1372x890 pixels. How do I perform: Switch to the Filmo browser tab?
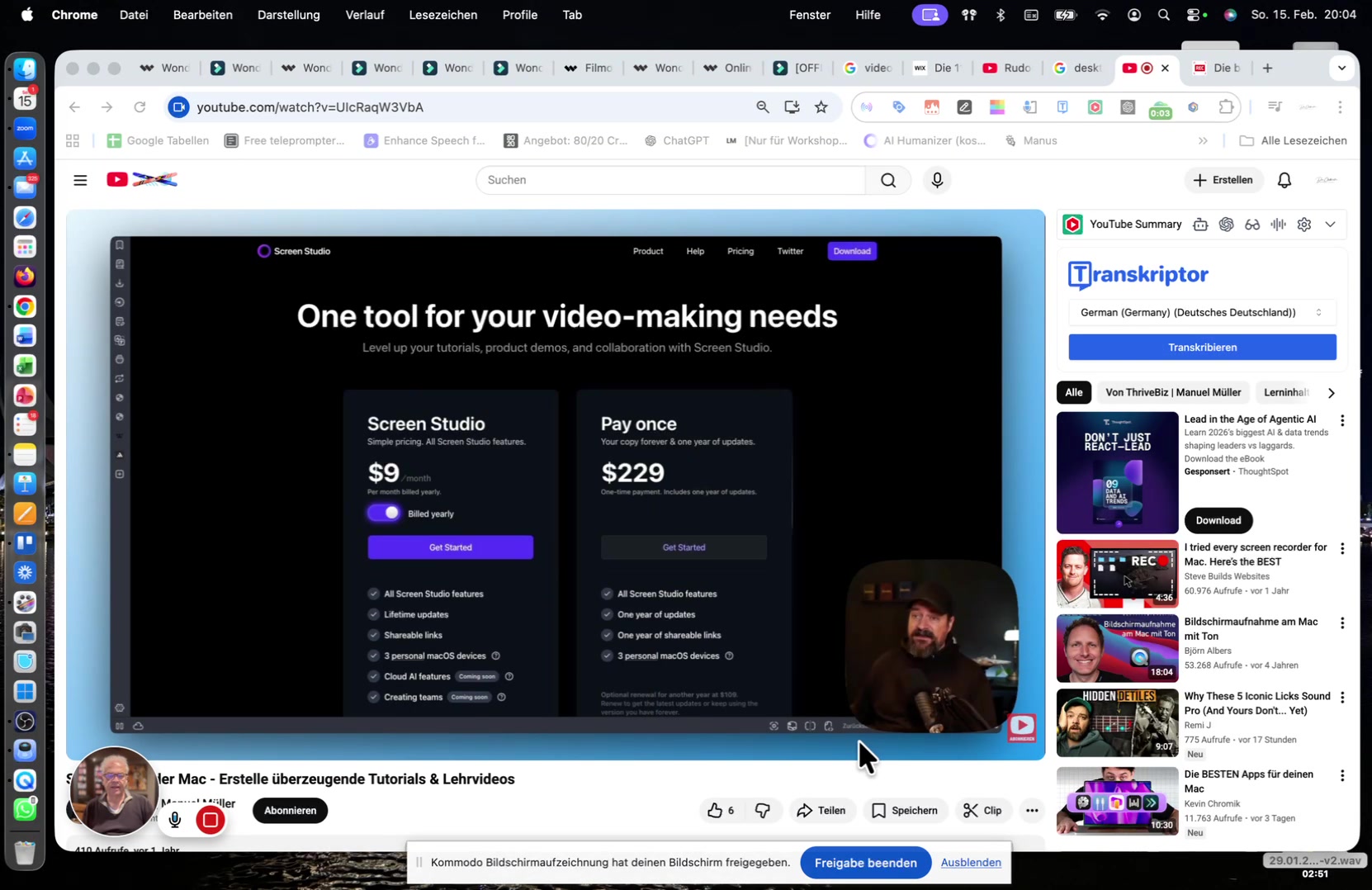point(589,68)
